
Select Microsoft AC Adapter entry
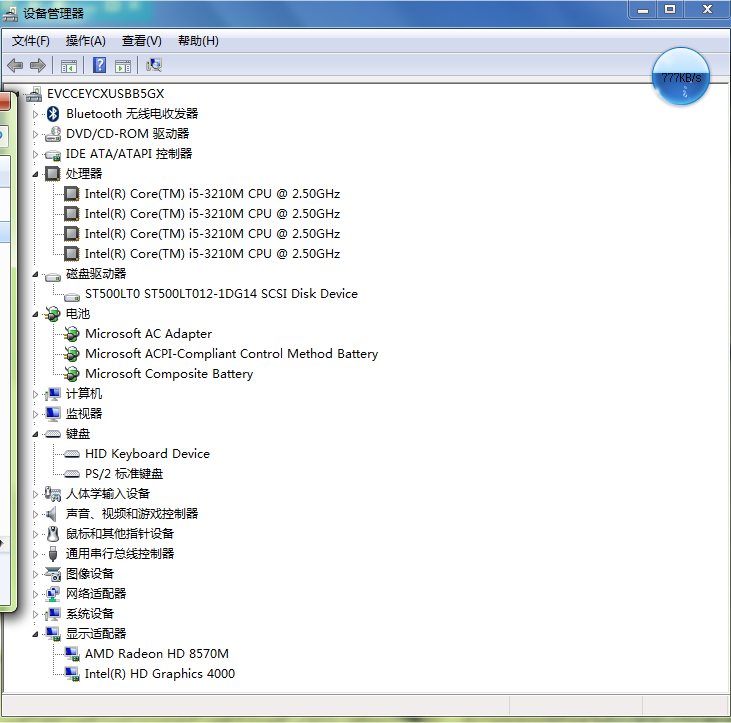click(x=148, y=334)
